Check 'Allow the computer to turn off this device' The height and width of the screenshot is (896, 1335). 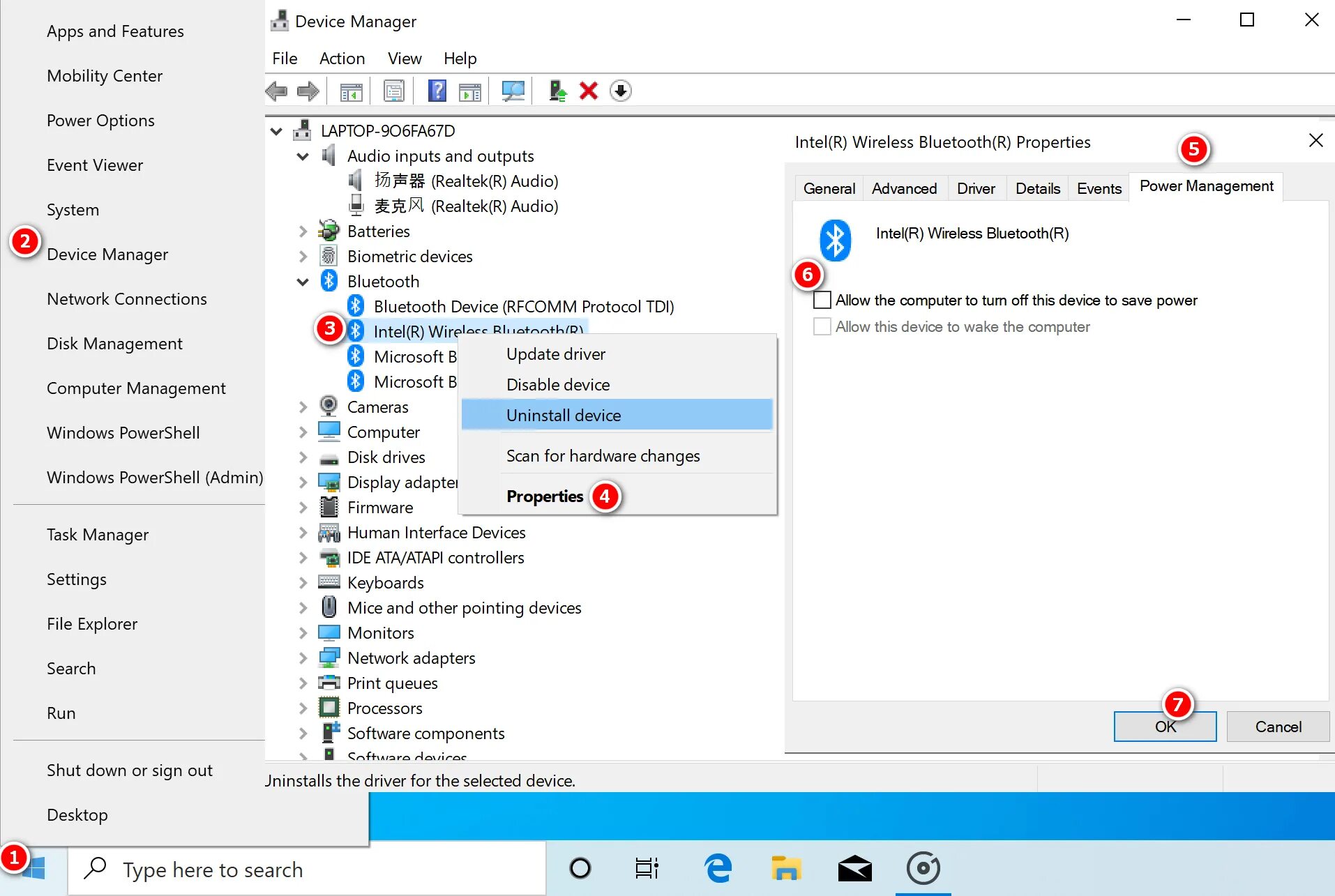(822, 300)
